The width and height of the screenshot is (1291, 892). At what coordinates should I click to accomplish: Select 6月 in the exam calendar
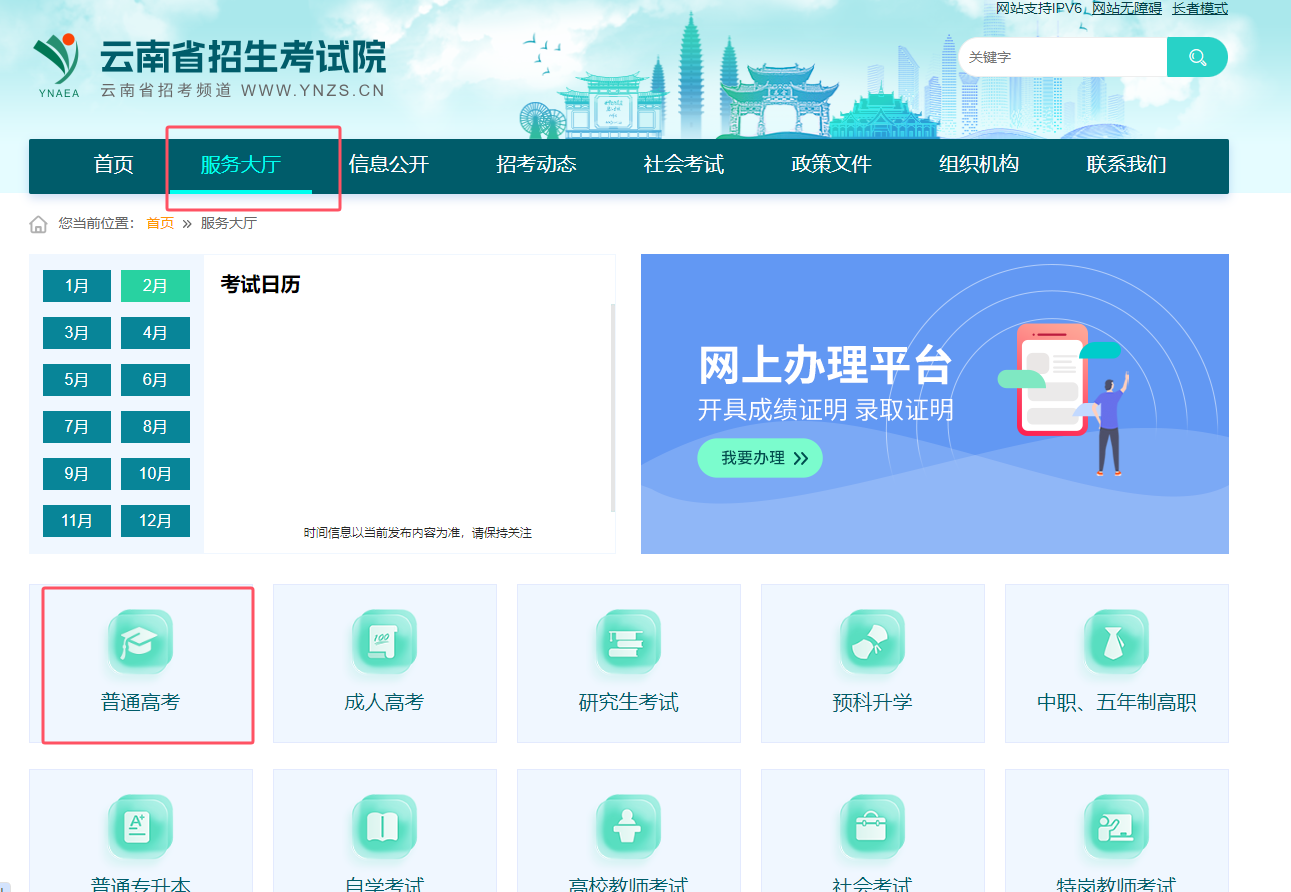[x=155, y=380]
